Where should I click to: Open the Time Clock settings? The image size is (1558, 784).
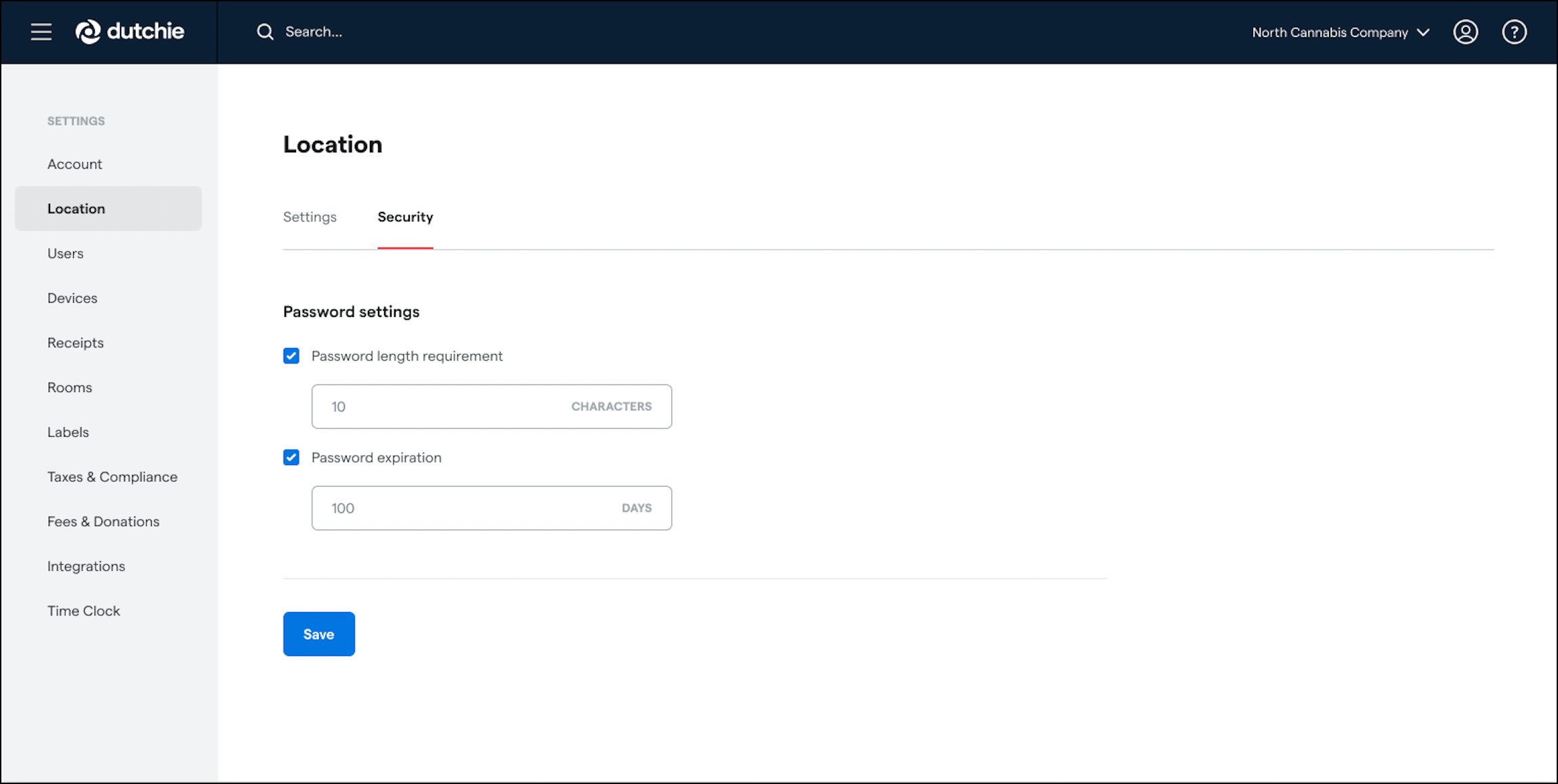click(x=83, y=610)
